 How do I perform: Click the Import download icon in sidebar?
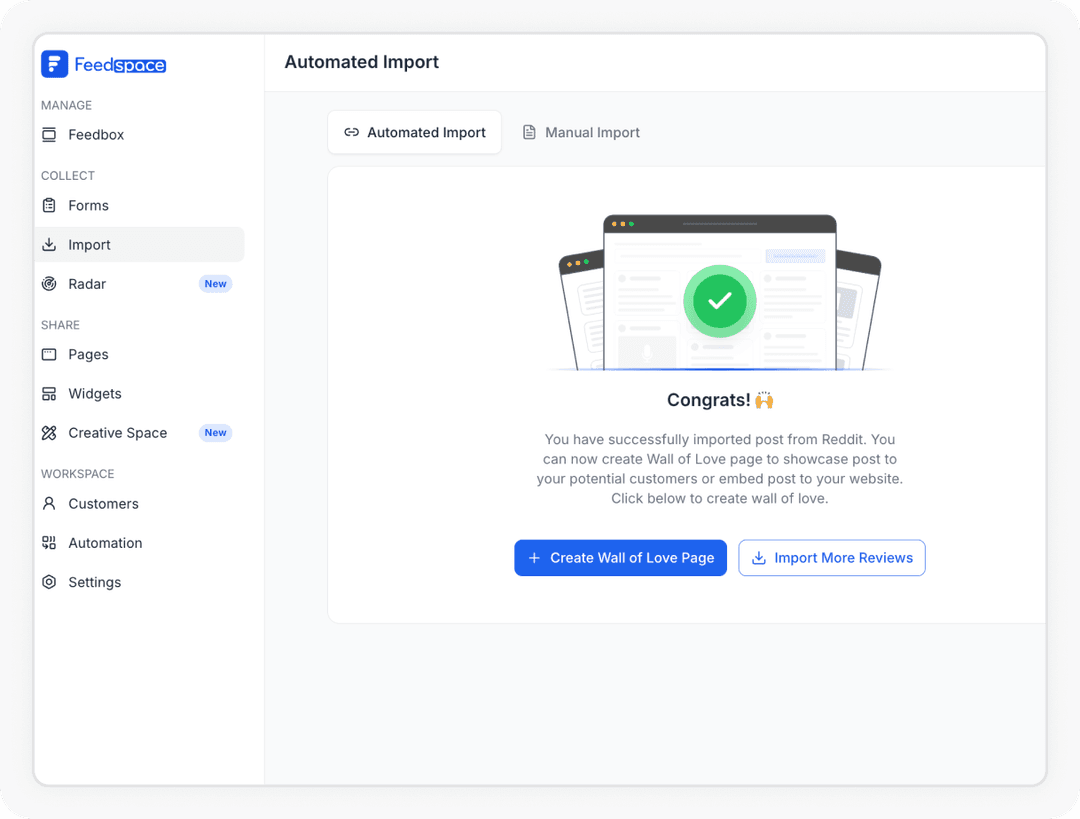[x=49, y=245]
